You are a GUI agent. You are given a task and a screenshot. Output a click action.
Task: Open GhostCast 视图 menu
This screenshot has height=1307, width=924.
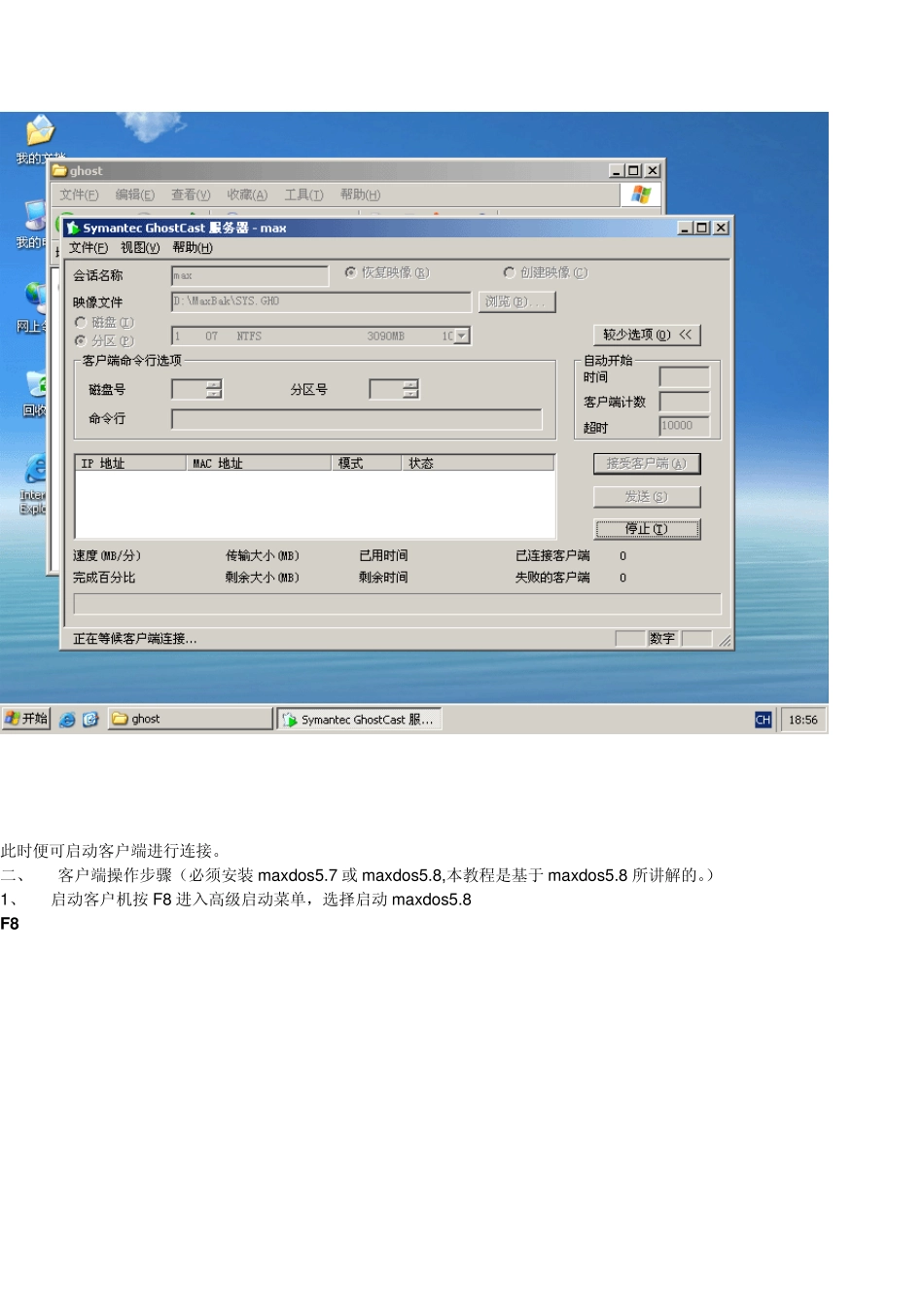coord(140,248)
